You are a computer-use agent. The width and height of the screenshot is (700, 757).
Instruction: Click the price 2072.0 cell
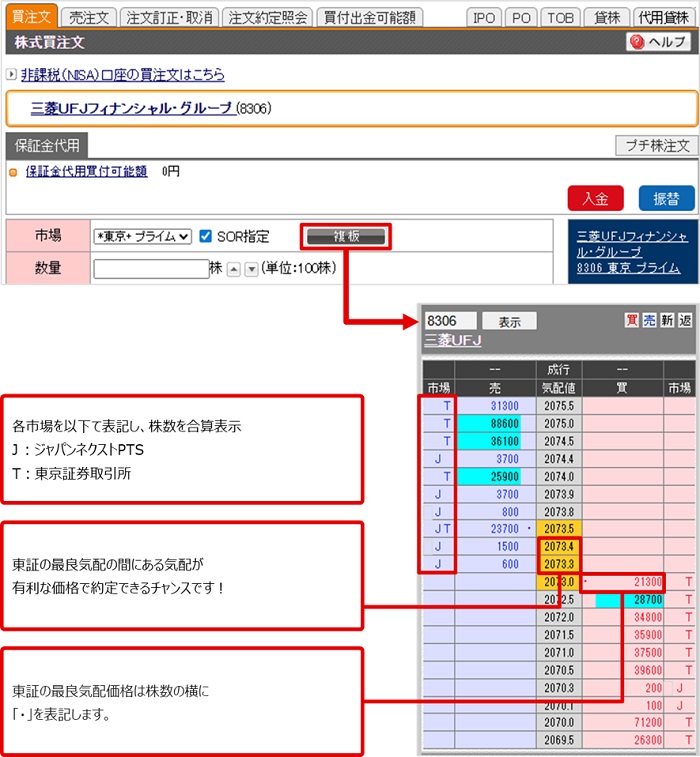(x=559, y=617)
